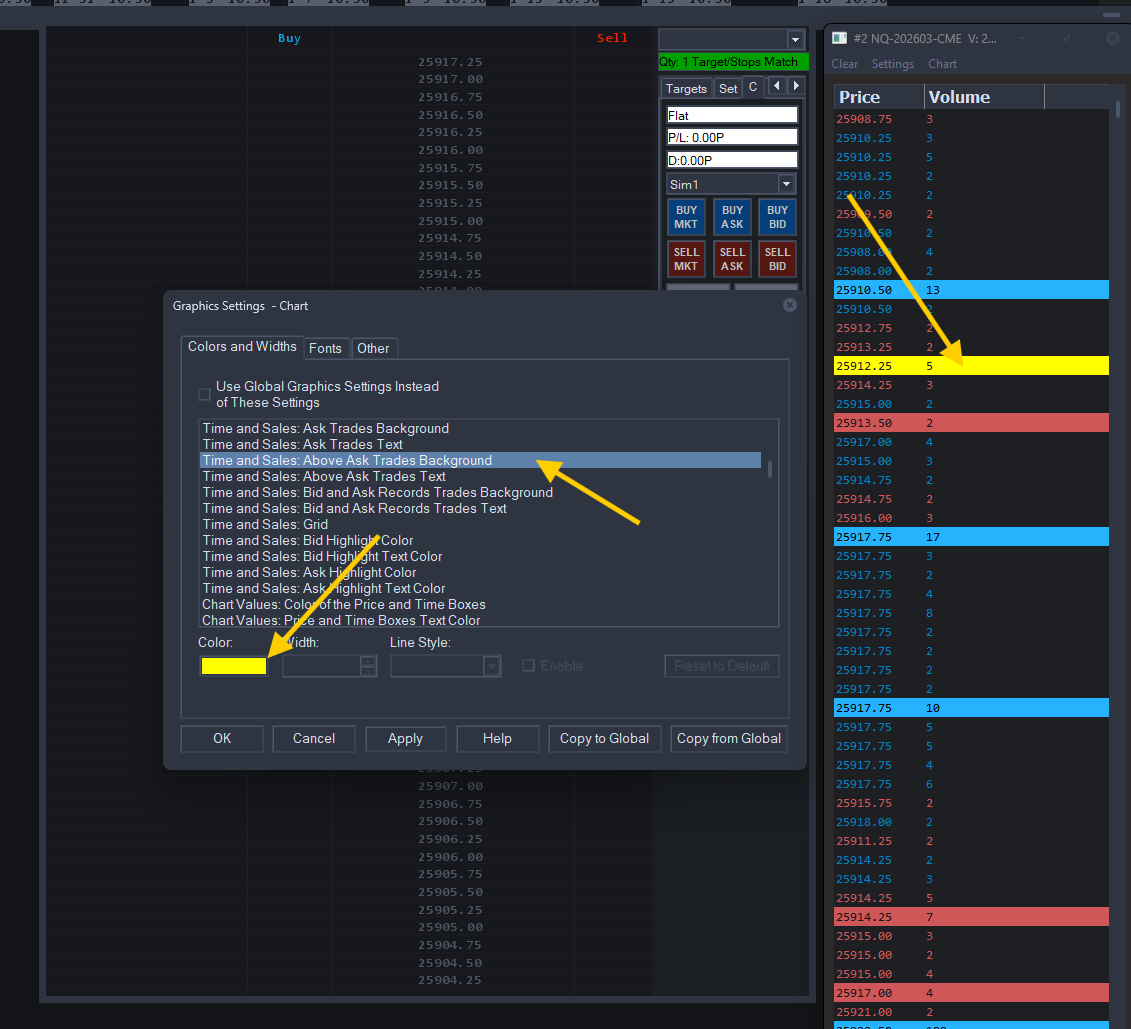Open the Targets tab in trade window

(x=686, y=89)
